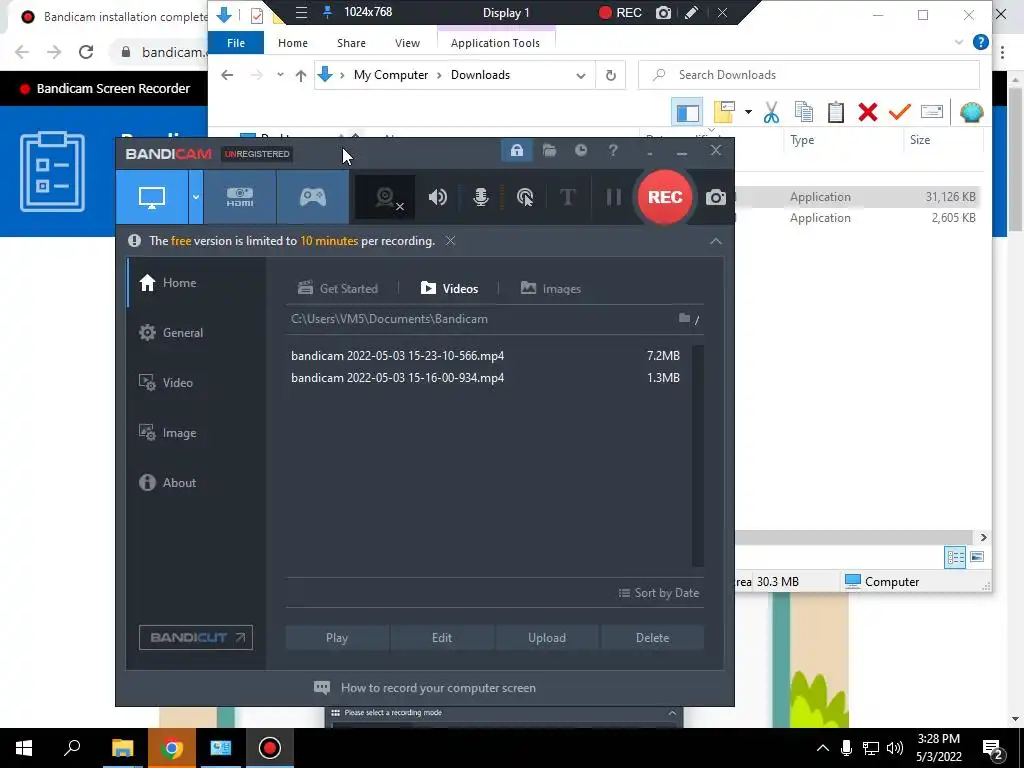Click Paste clipboard icon in Explorer toolbar
Image resolution: width=1024 pixels, height=768 pixels.
[x=836, y=112]
